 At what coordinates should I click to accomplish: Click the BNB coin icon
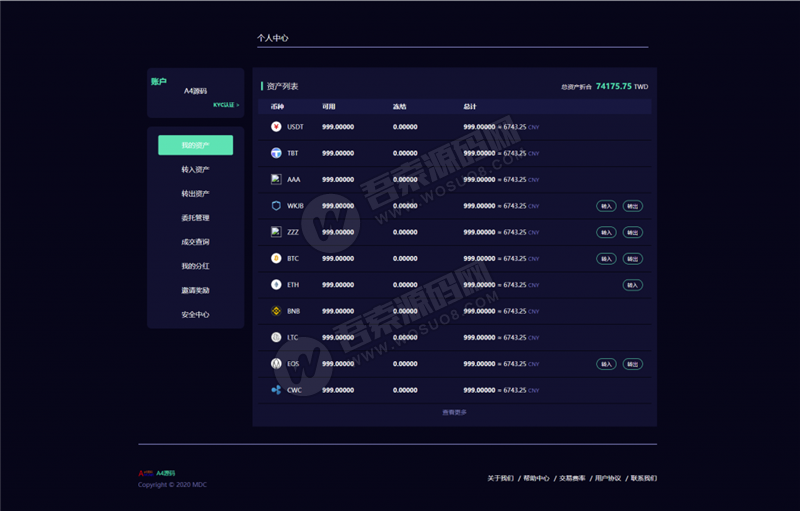pyautogui.click(x=276, y=311)
